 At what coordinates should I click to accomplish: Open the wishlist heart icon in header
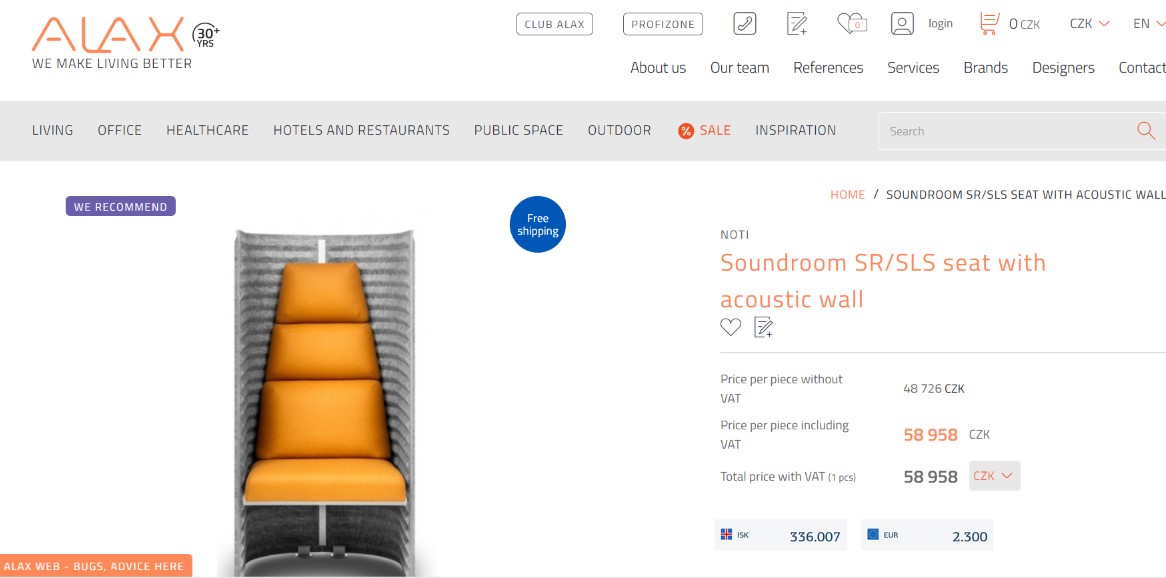852,24
